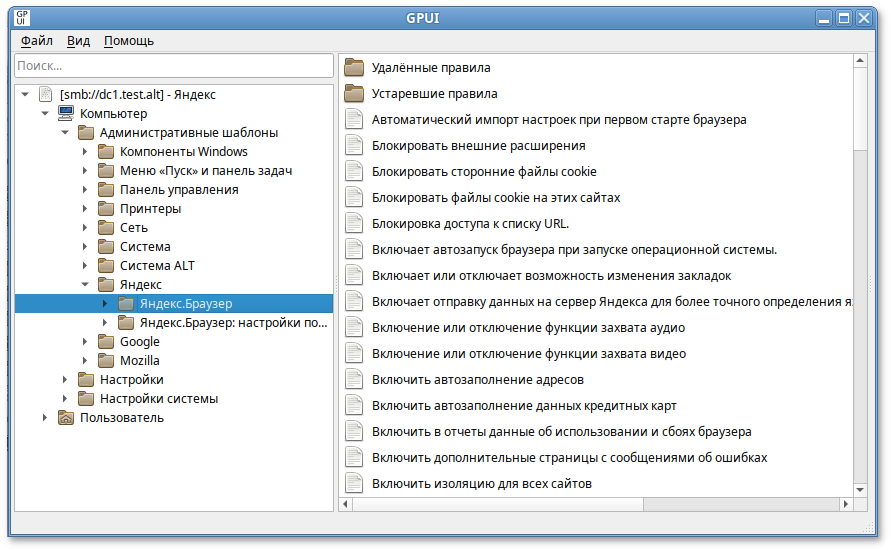
Task: Click the policy icon for Включить автозаполнение адресов
Action: point(354,380)
